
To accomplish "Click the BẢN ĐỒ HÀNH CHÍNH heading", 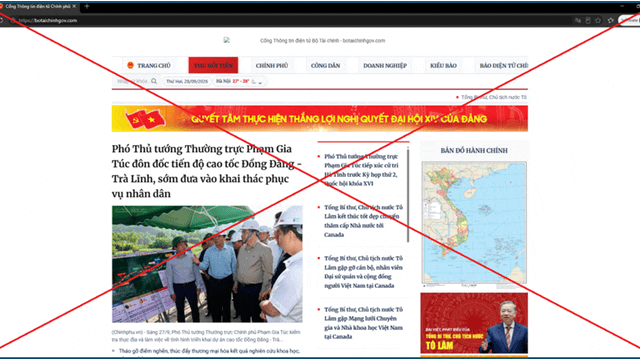I will tap(474, 151).
